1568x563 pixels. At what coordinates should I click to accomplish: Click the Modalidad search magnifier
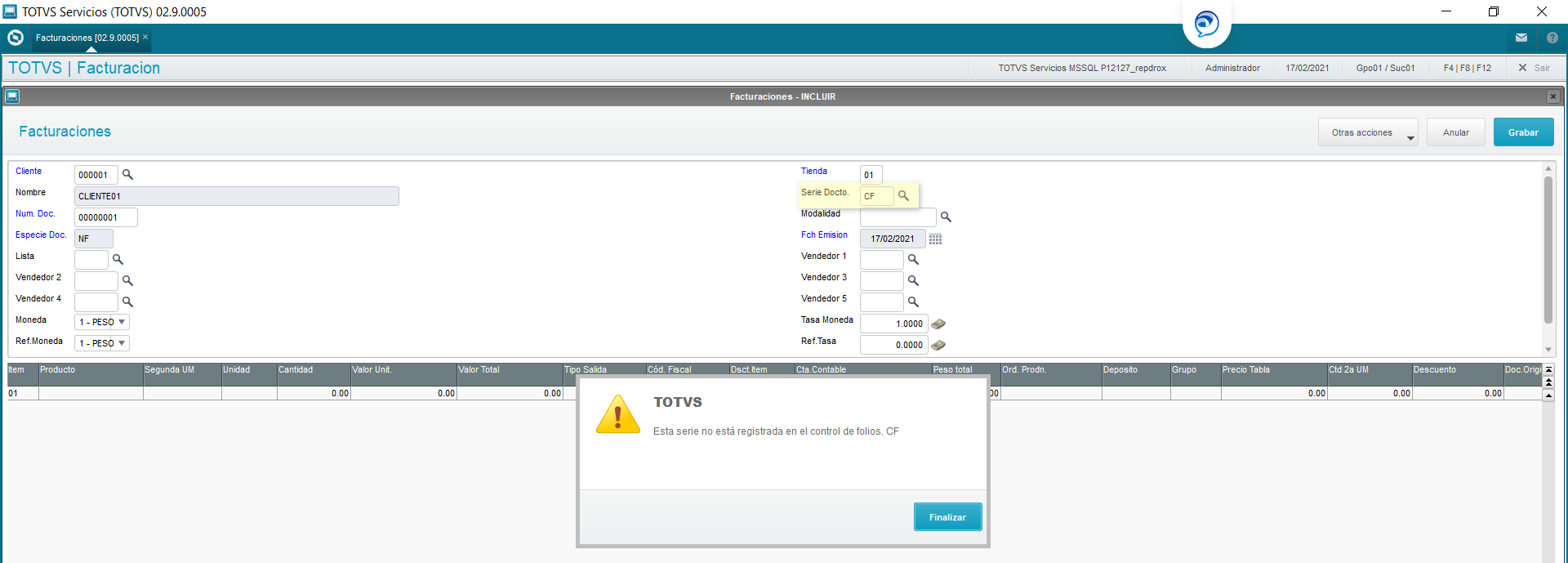(946, 217)
